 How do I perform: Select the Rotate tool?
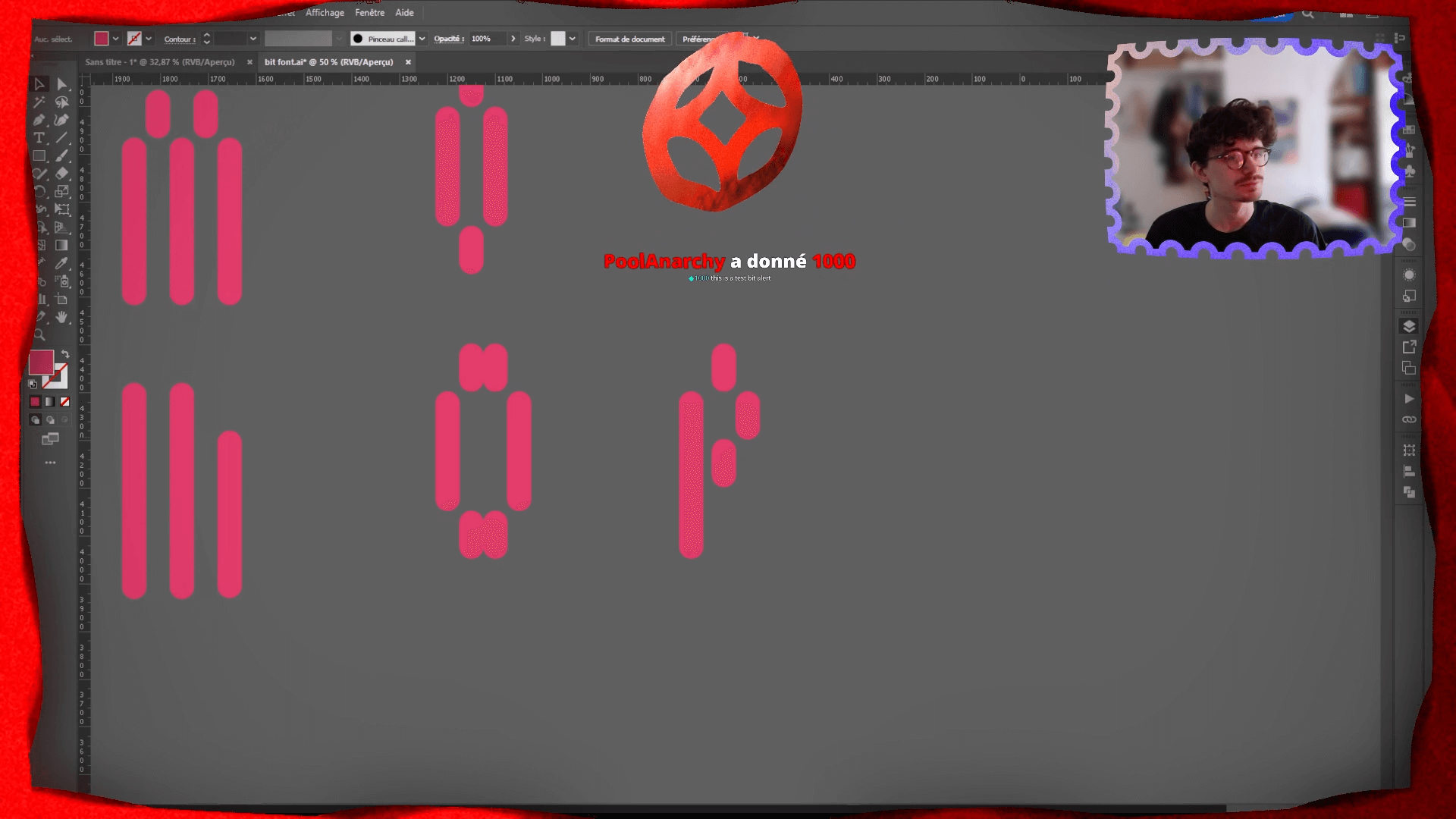pos(39,192)
